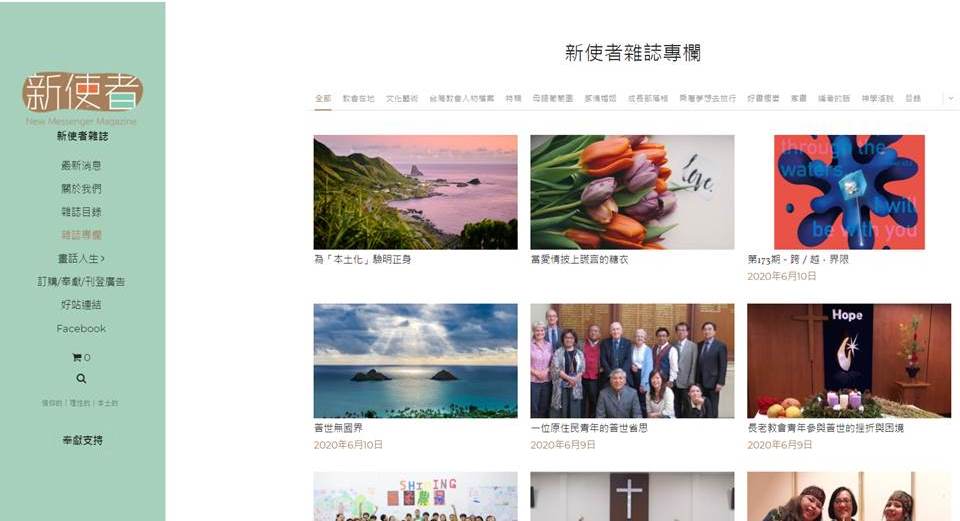Screen dimensions: 960x521
Task: Go to 最新消息 in the sidebar
Action: [x=81, y=165]
